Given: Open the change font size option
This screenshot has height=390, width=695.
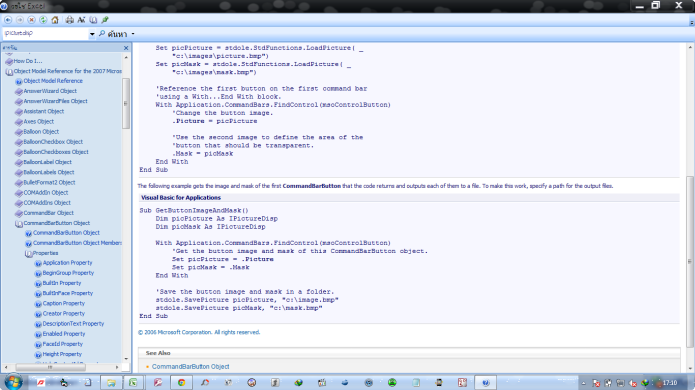Looking at the screenshot, I should click(81, 20).
